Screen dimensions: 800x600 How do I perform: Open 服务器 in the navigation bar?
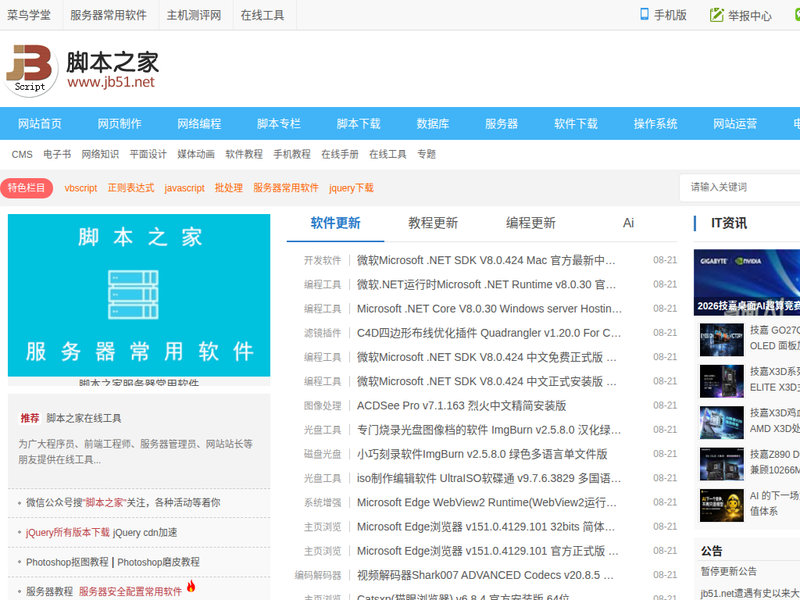click(501, 123)
